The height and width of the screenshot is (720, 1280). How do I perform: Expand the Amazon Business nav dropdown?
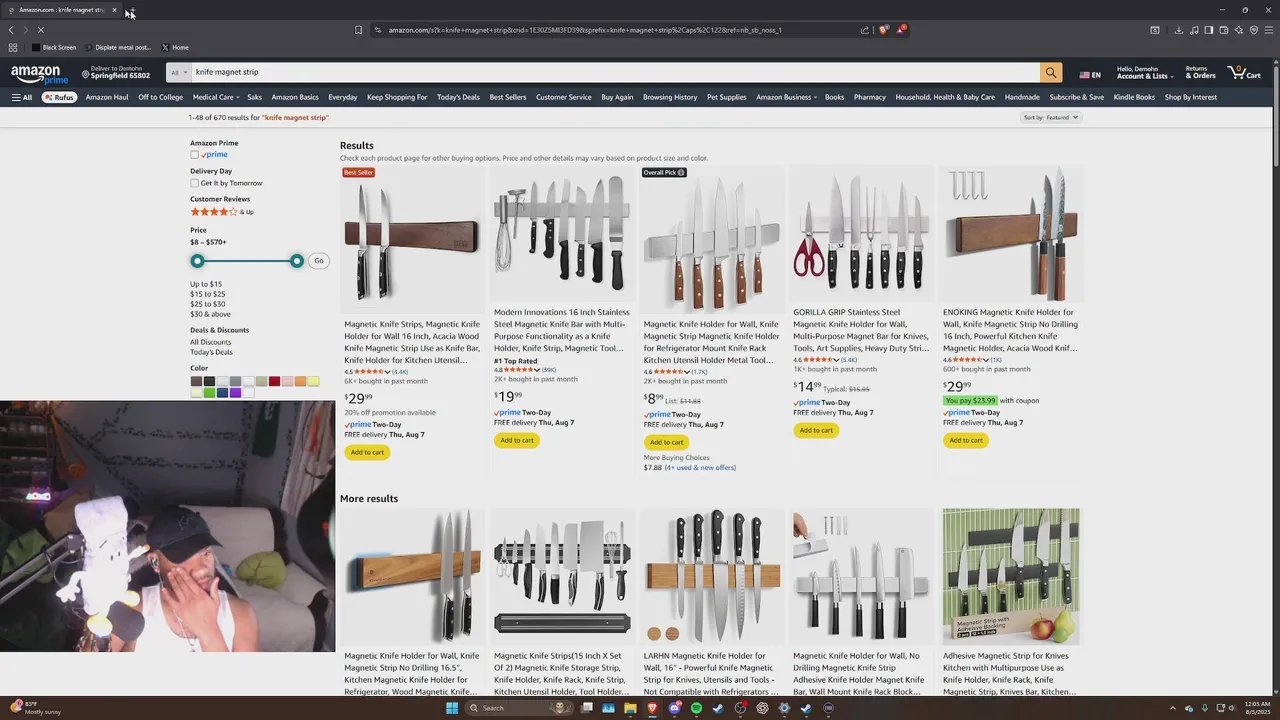(786, 97)
